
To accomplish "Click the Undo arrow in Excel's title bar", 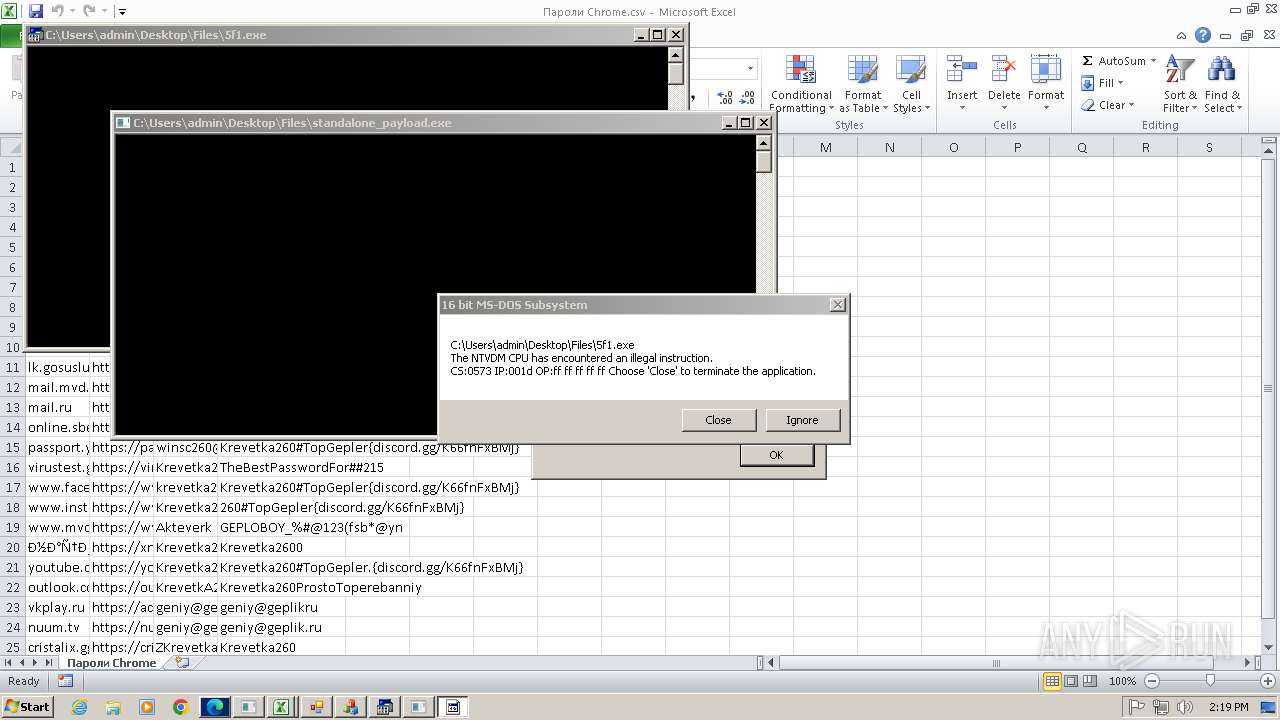I will [x=57, y=12].
